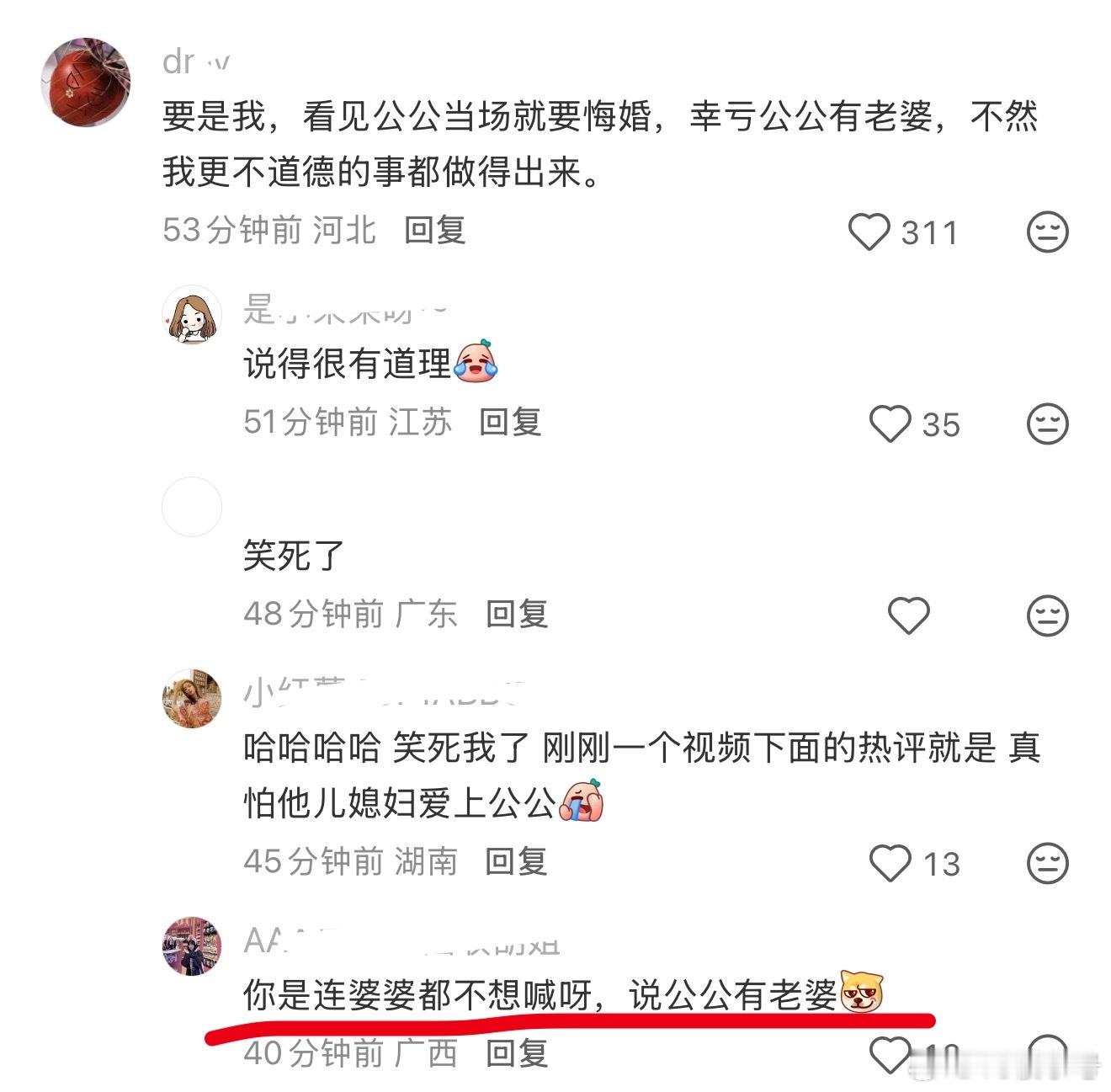
Task: Open the red ball avatar profile
Action: 86,82
